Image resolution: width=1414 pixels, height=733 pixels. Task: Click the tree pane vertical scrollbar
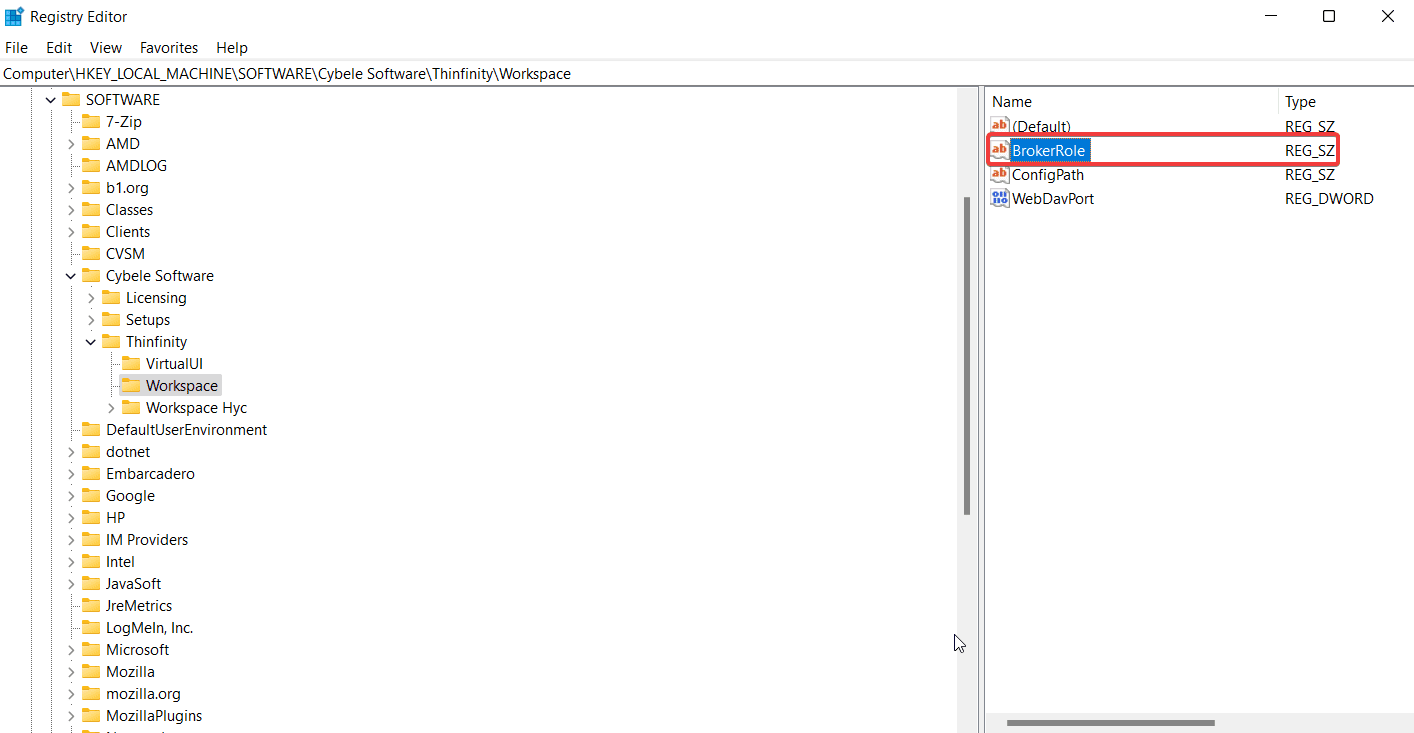tap(967, 355)
